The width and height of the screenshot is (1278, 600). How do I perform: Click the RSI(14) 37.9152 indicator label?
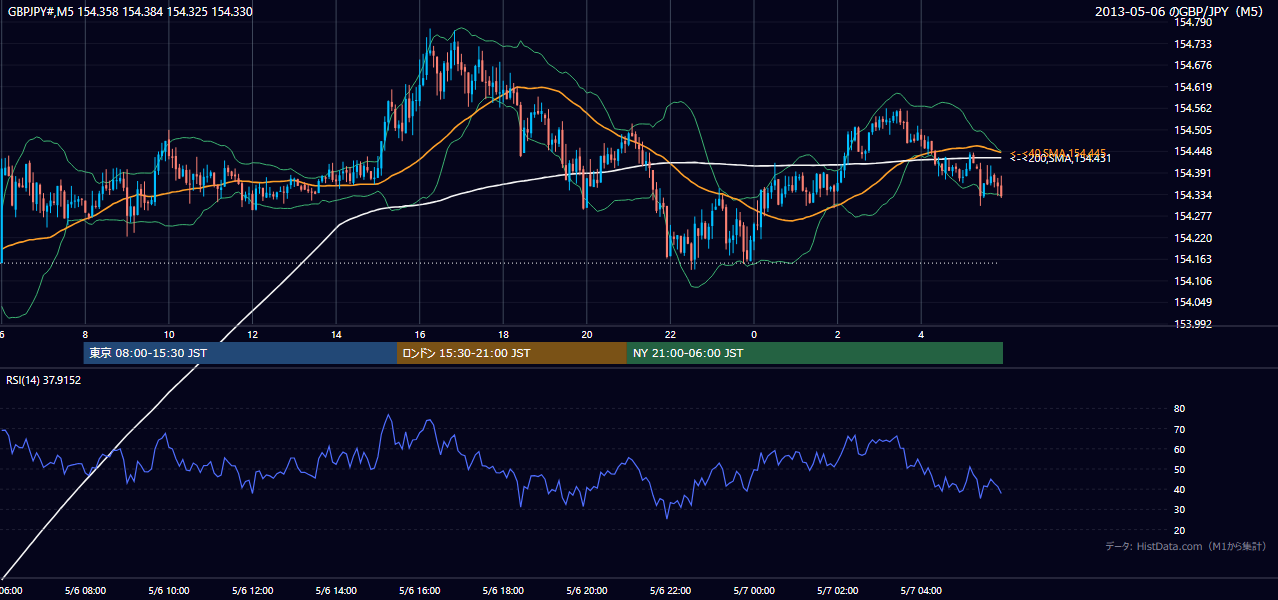44,380
